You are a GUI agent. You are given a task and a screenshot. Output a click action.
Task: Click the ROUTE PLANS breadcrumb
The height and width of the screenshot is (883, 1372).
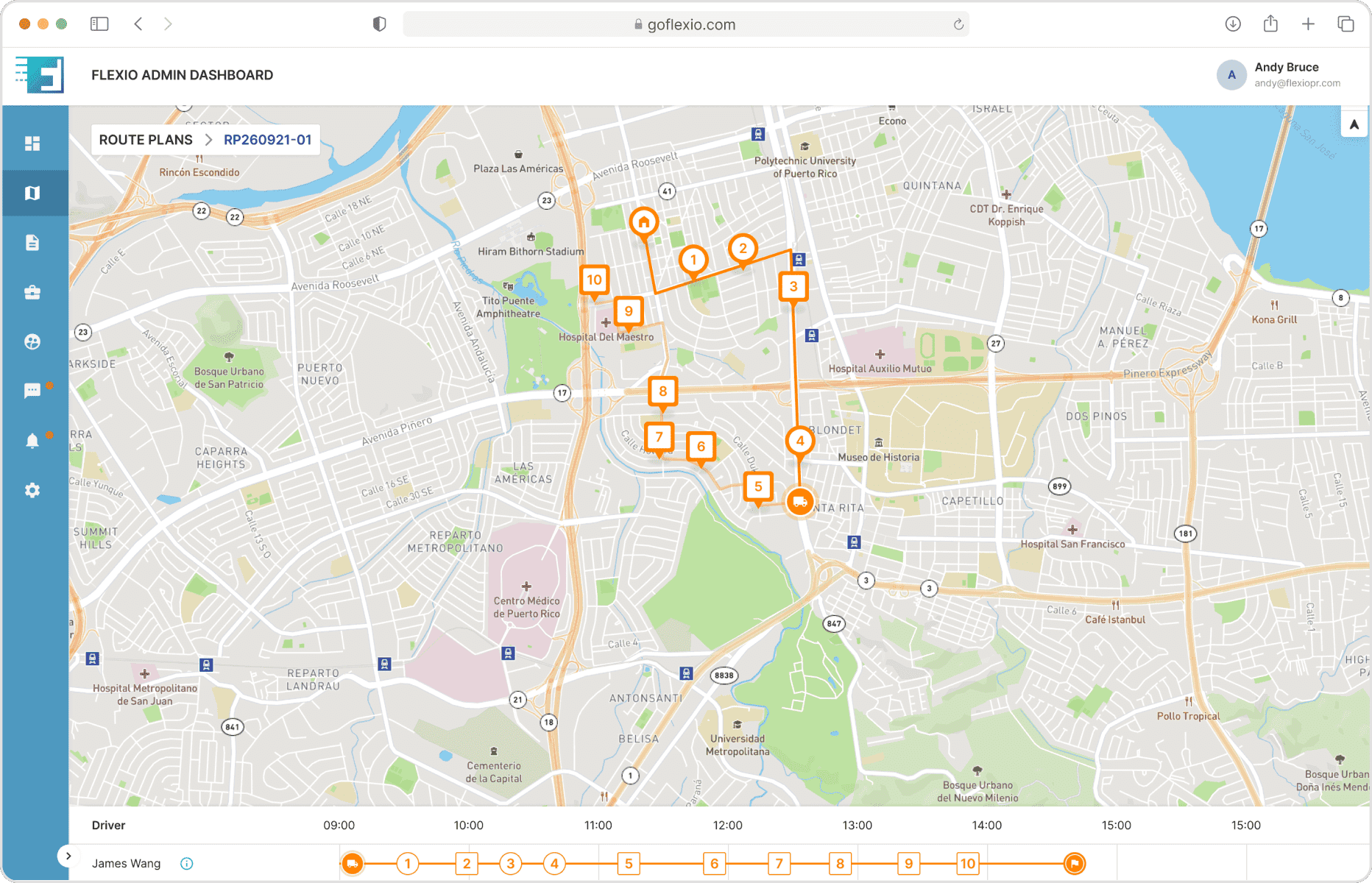tap(146, 140)
